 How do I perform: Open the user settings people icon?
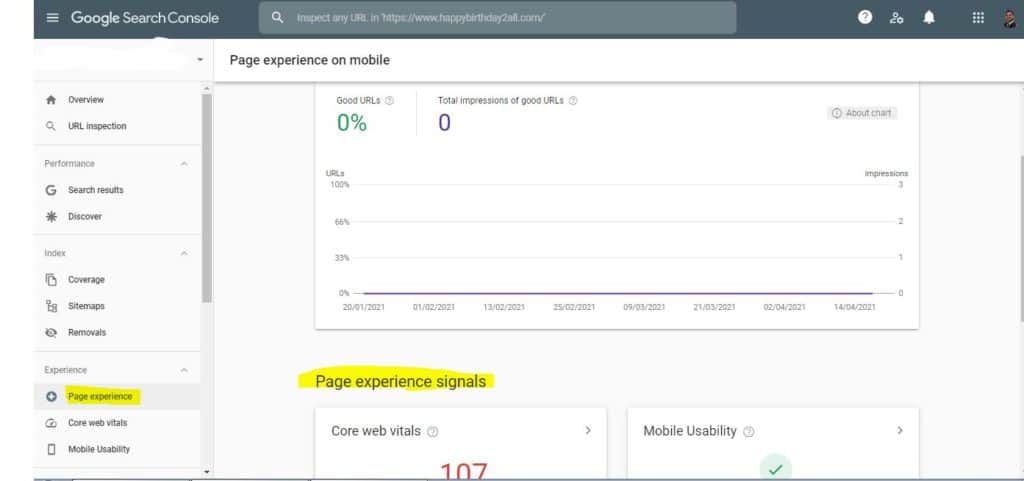(897, 18)
